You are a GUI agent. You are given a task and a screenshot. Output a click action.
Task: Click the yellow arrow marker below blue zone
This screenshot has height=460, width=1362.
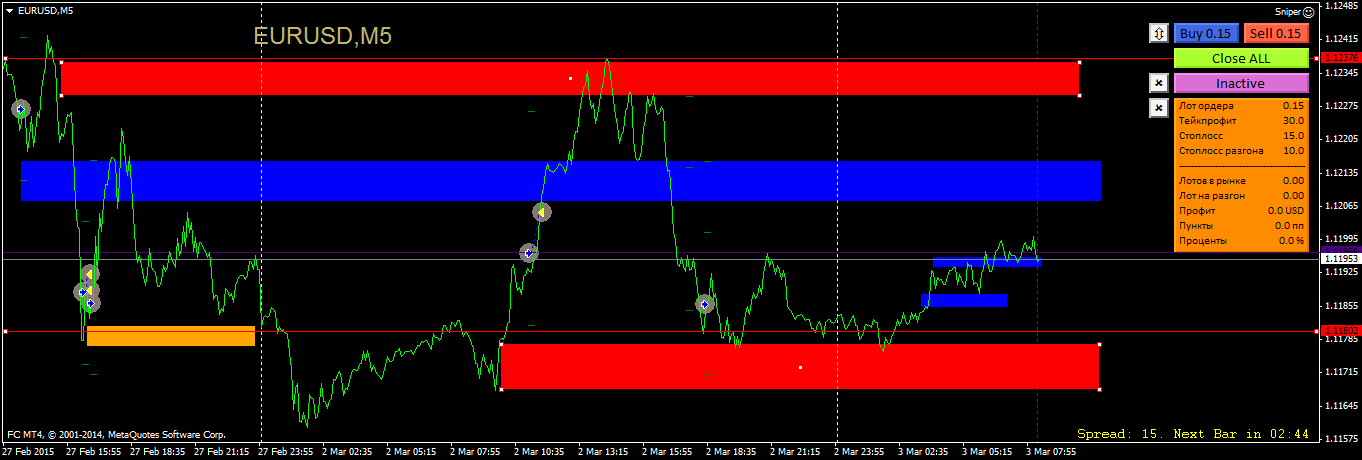pyautogui.click(x=540, y=212)
